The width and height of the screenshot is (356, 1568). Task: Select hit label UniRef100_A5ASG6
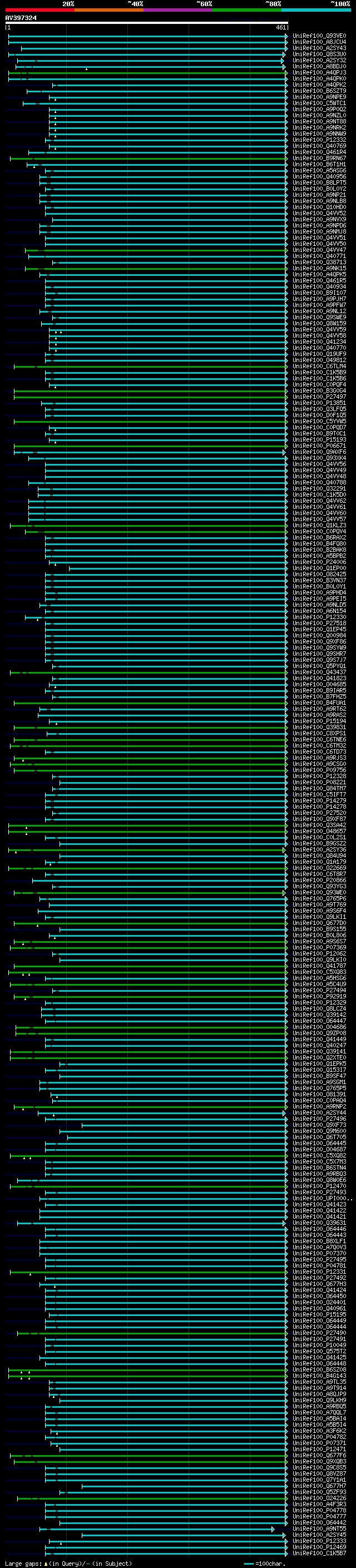[x=319, y=170]
